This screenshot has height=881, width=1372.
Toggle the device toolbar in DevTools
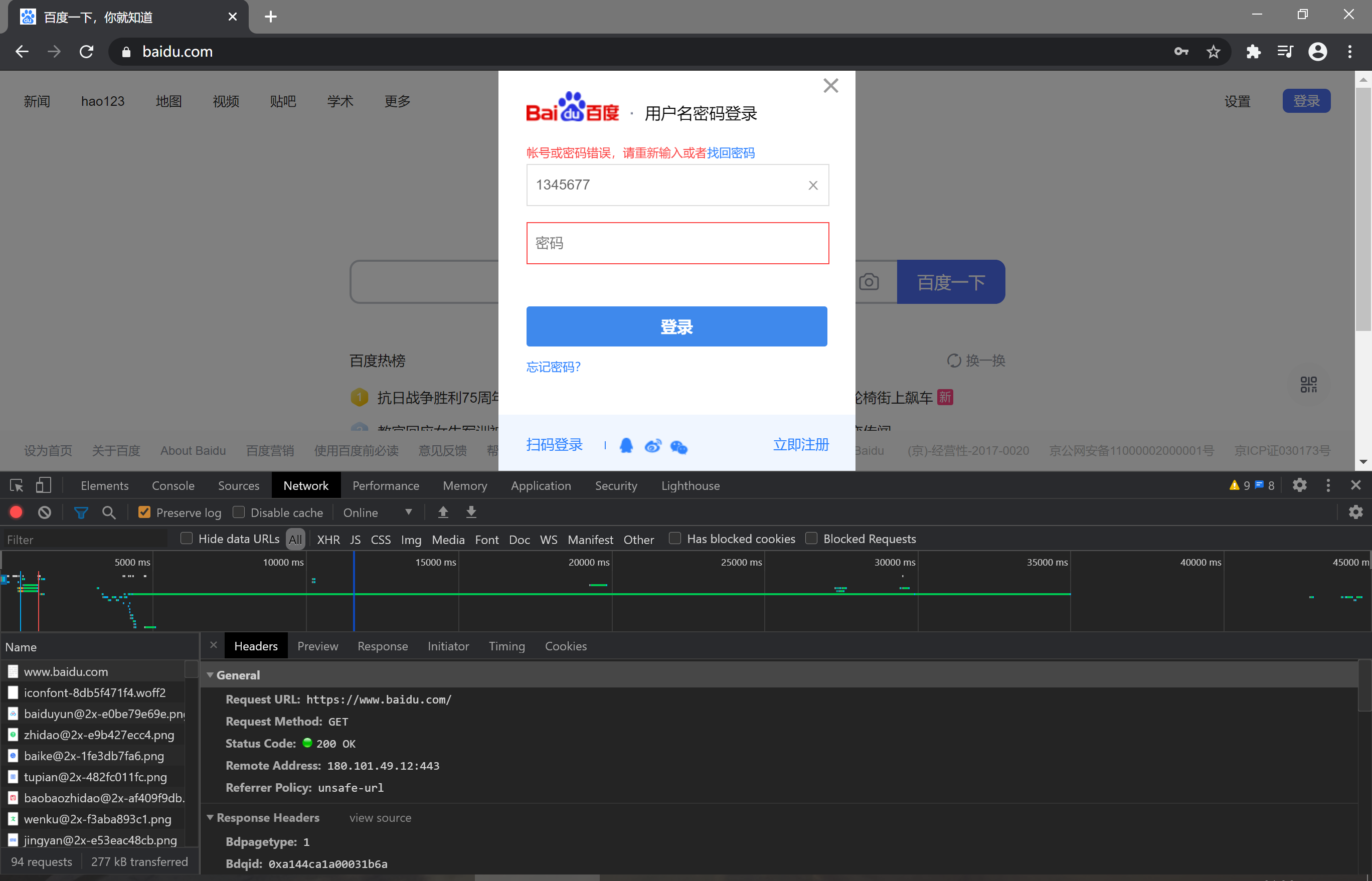[x=44, y=485]
